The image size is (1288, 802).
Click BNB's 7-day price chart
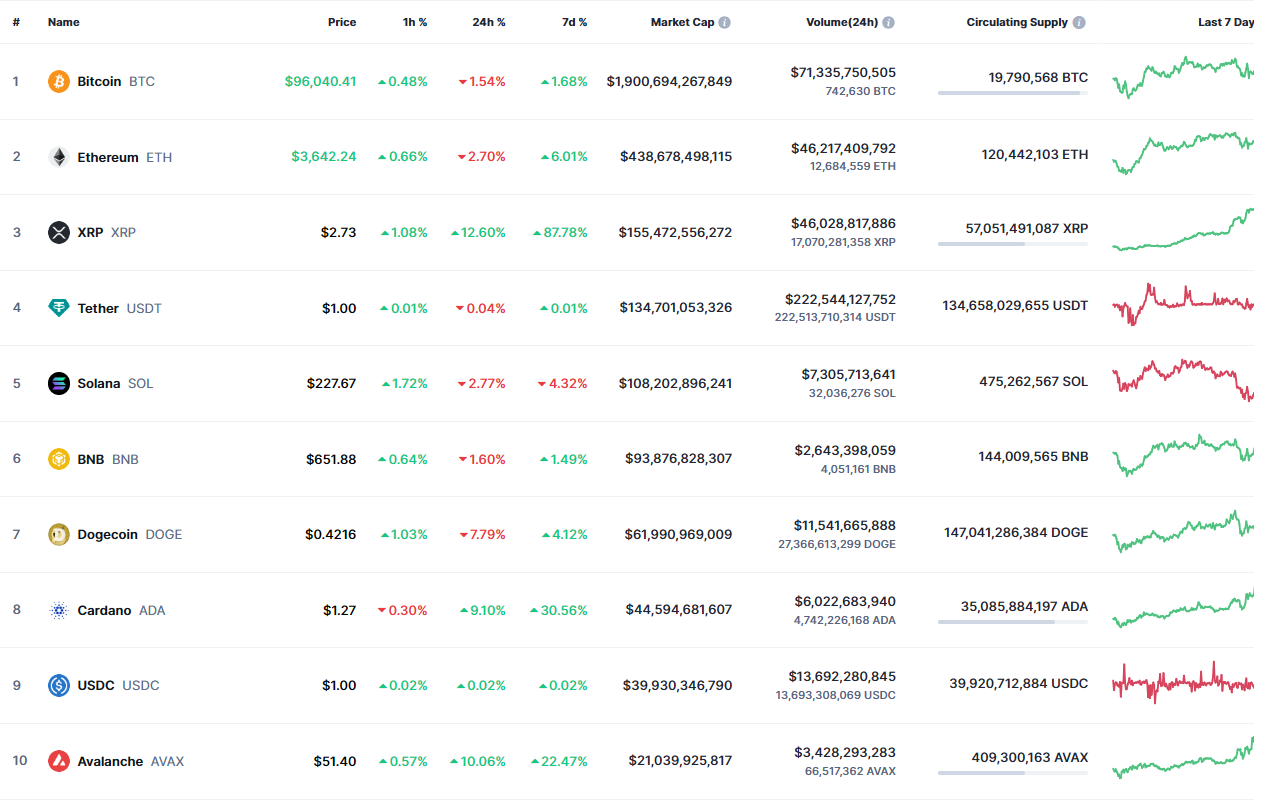[1183, 455]
